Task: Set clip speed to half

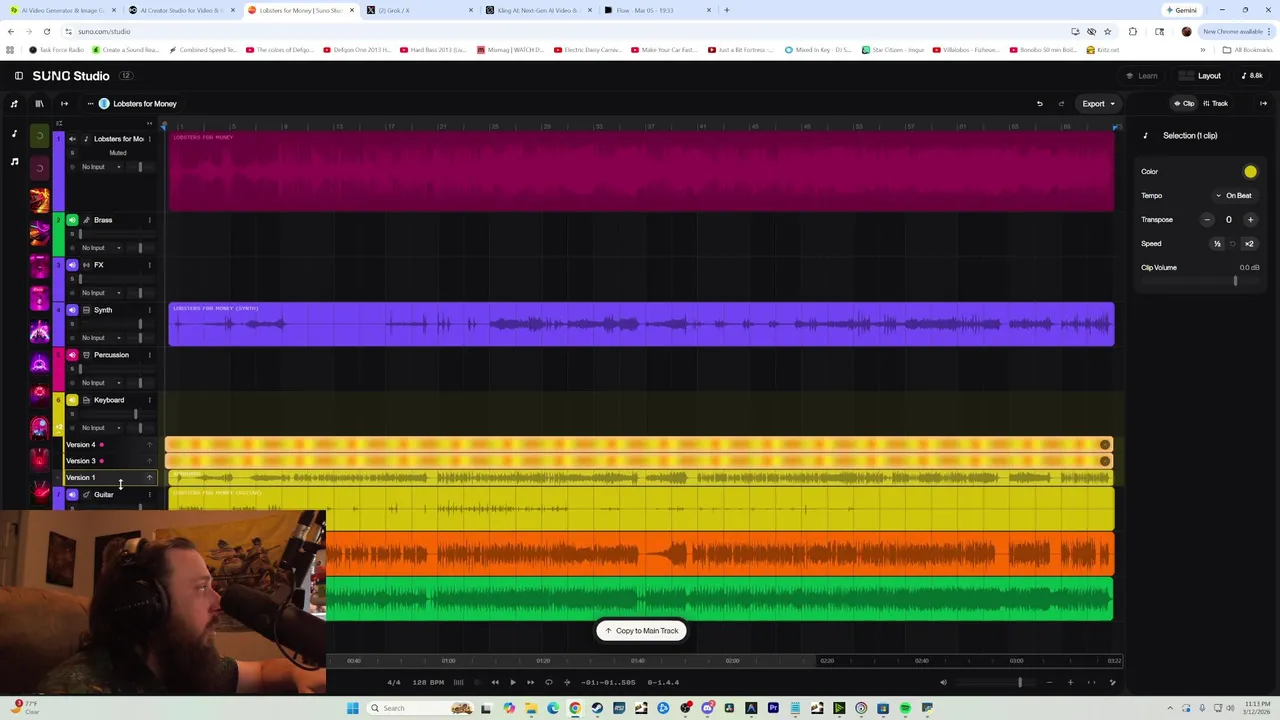Action: point(1217,244)
